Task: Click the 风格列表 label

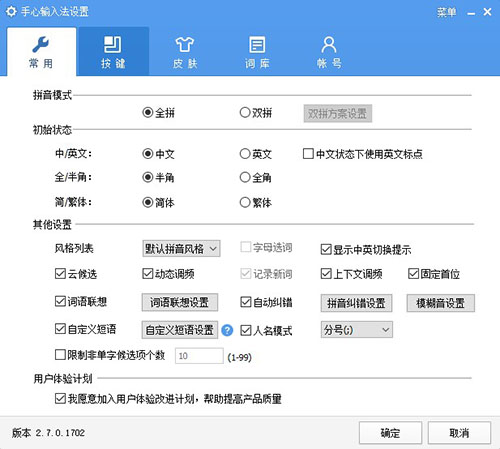Action: click(74, 248)
